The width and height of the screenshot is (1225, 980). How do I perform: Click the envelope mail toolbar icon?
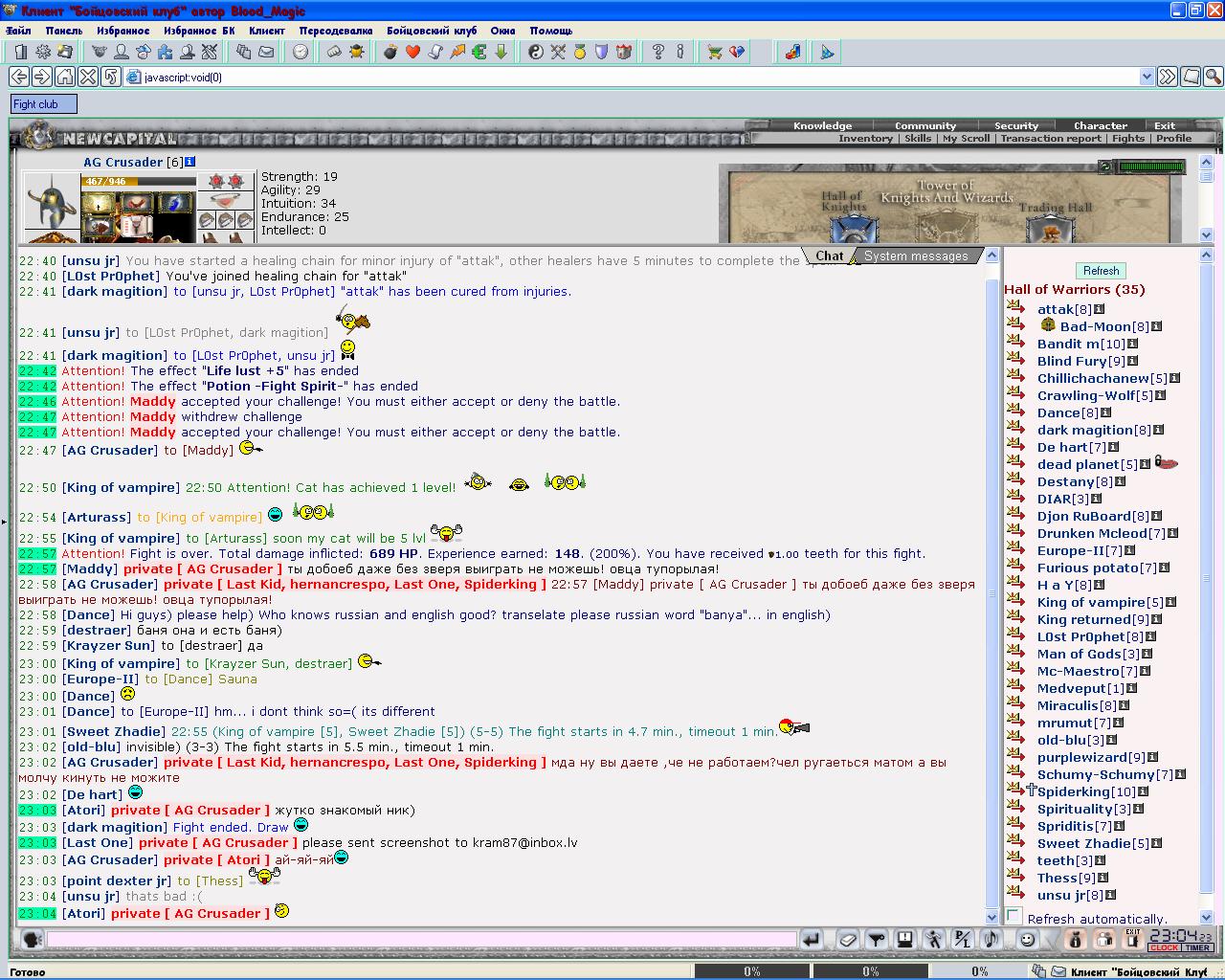click(x=266, y=52)
